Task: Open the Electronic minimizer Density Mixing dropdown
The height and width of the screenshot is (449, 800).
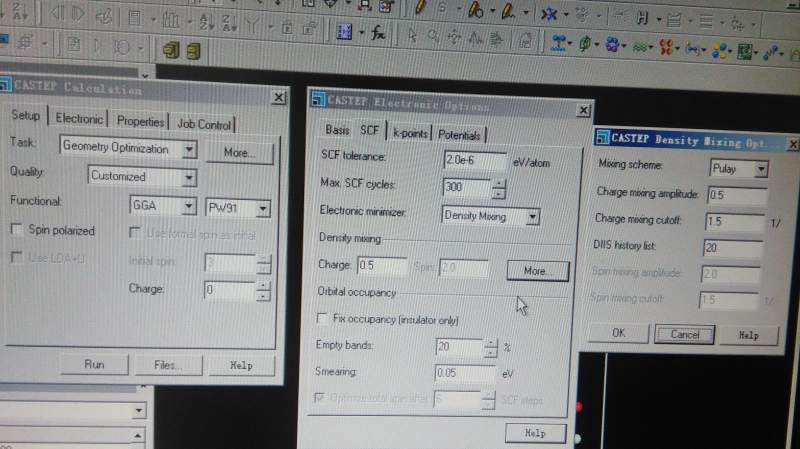Action: [x=533, y=217]
